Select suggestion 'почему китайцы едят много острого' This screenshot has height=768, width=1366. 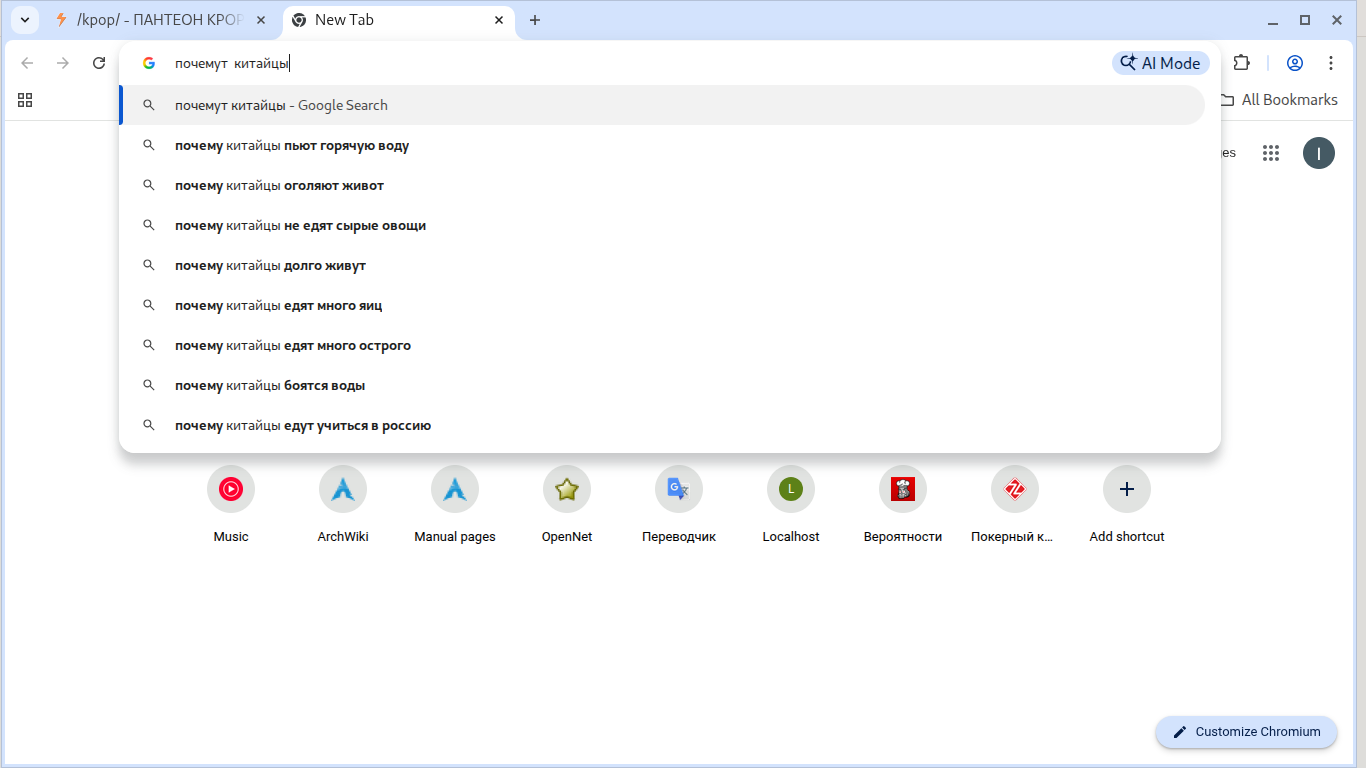(x=662, y=345)
